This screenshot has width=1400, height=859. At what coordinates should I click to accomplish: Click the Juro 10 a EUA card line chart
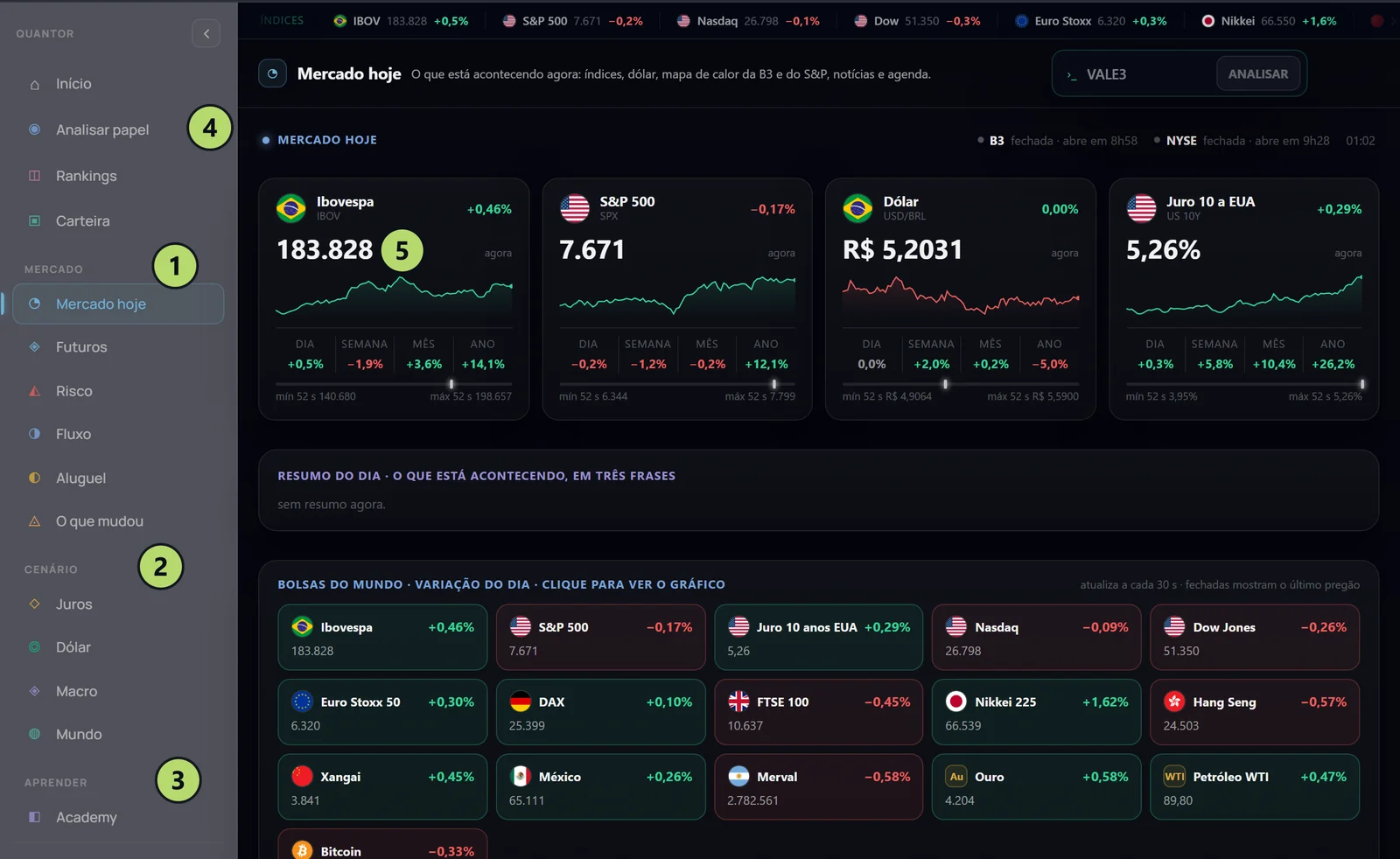click(x=1243, y=296)
